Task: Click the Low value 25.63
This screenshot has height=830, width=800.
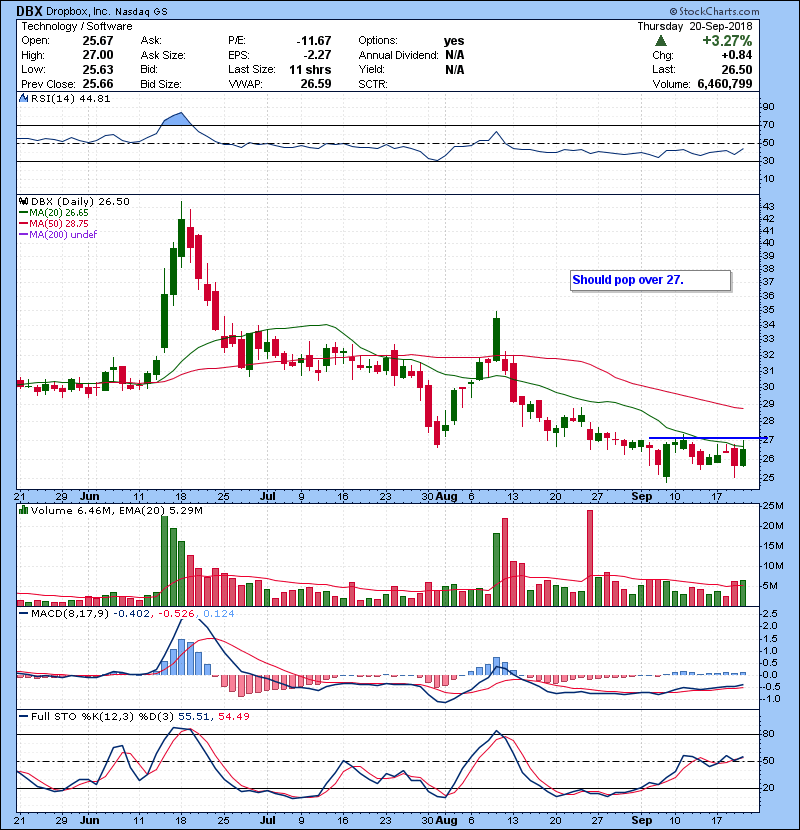Action: pos(98,69)
